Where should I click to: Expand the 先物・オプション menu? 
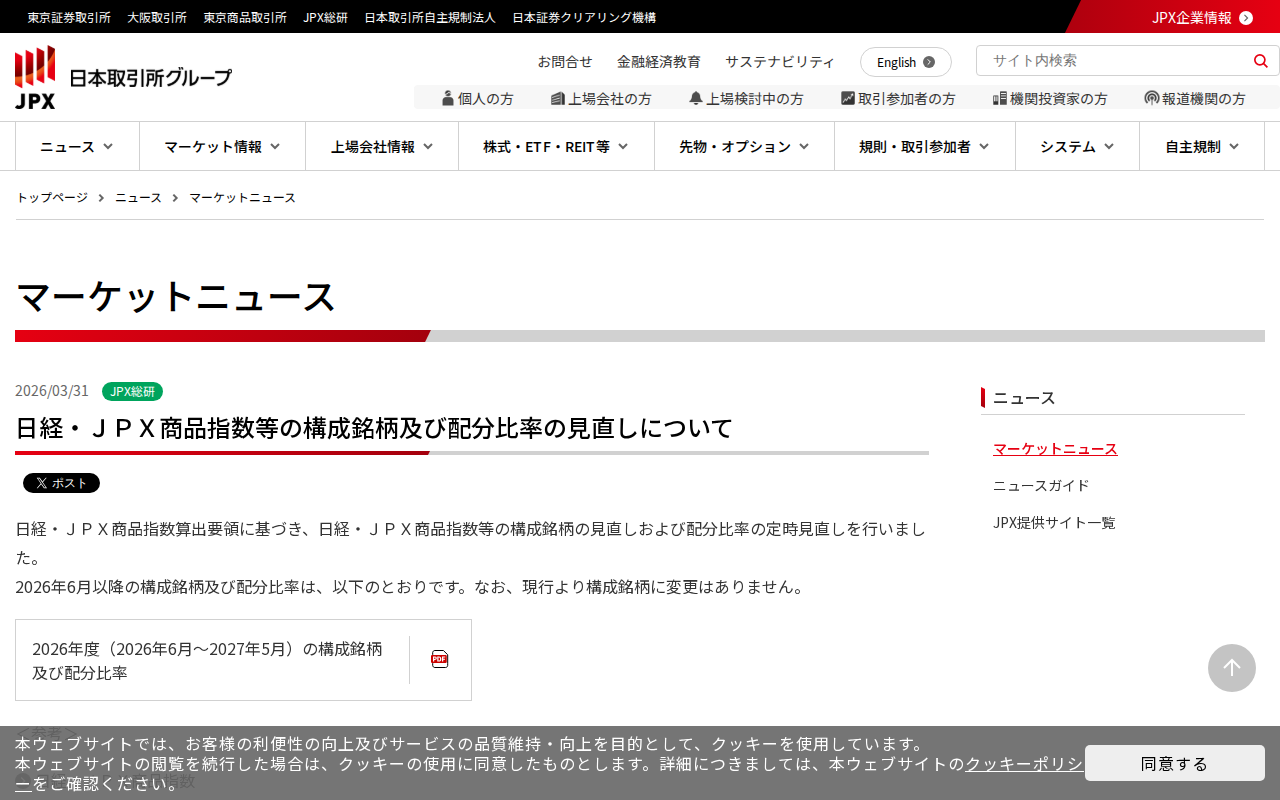point(744,147)
